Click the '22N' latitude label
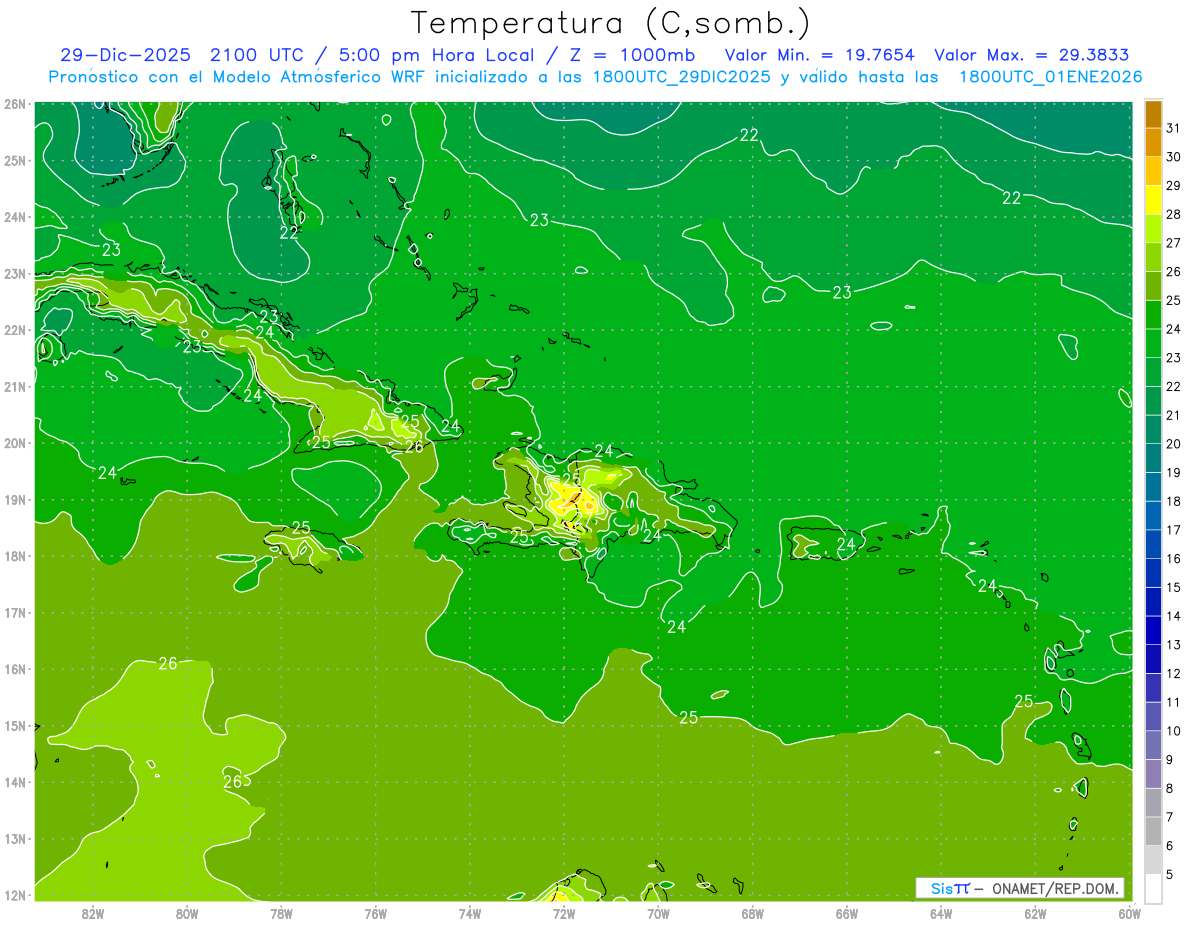The image size is (1200, 927). coord(15,330)
